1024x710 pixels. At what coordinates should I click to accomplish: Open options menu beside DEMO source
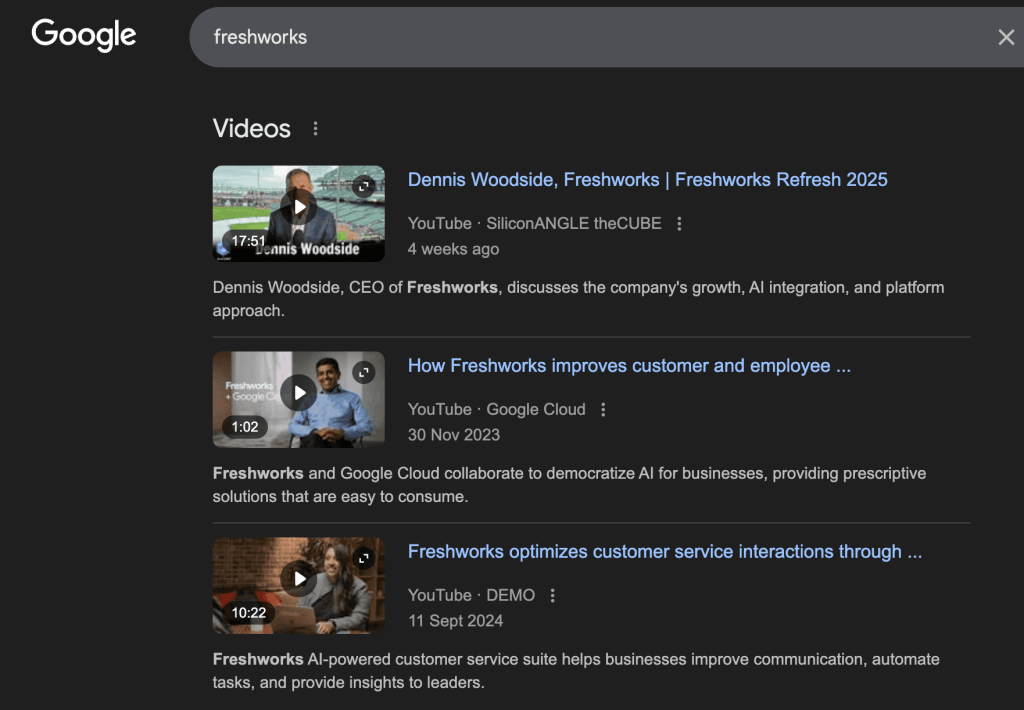pos(552,596)
